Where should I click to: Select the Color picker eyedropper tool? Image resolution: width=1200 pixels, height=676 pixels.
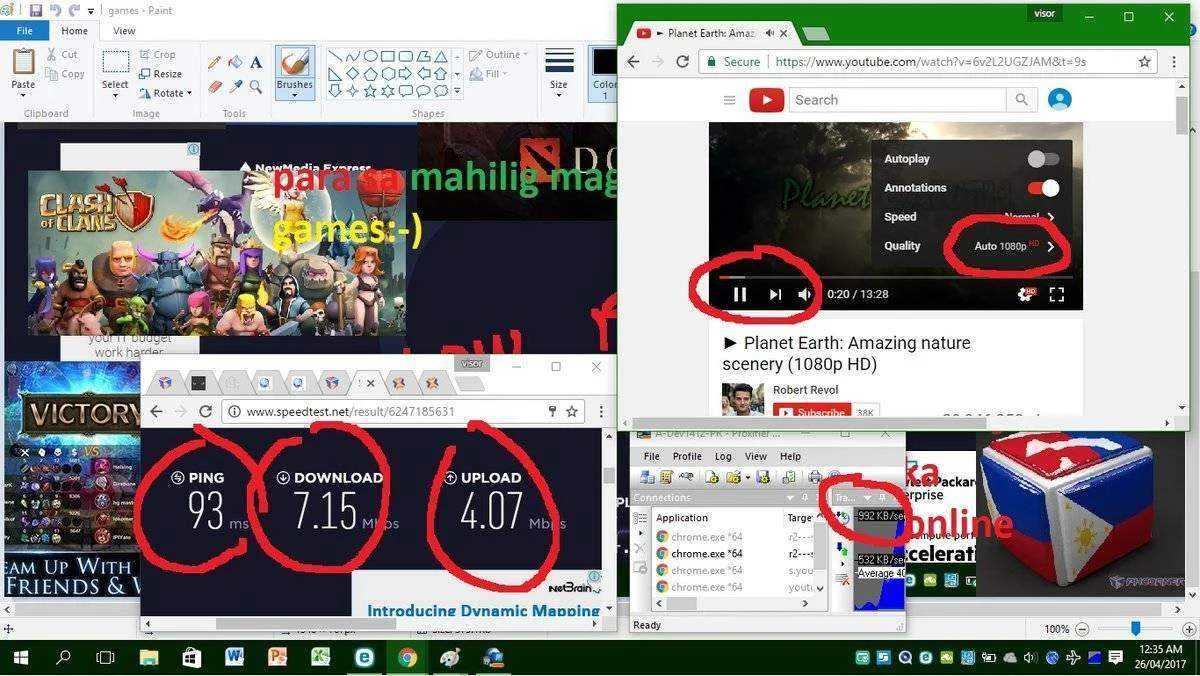tap(235, 87)
